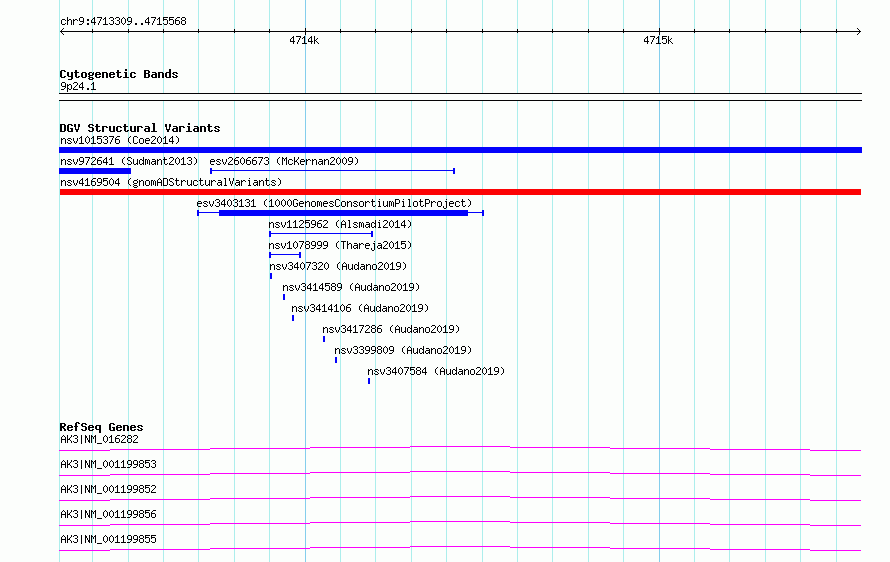Open variant nsv3414589 (Audano2019) label

(351, 287)
